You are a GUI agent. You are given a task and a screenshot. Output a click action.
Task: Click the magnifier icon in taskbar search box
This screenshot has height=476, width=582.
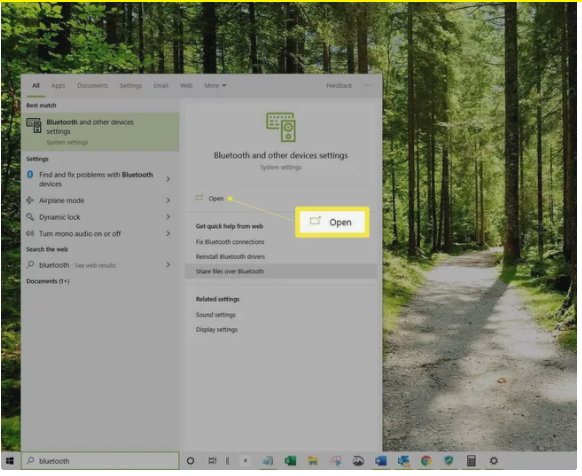click(30, 460)
